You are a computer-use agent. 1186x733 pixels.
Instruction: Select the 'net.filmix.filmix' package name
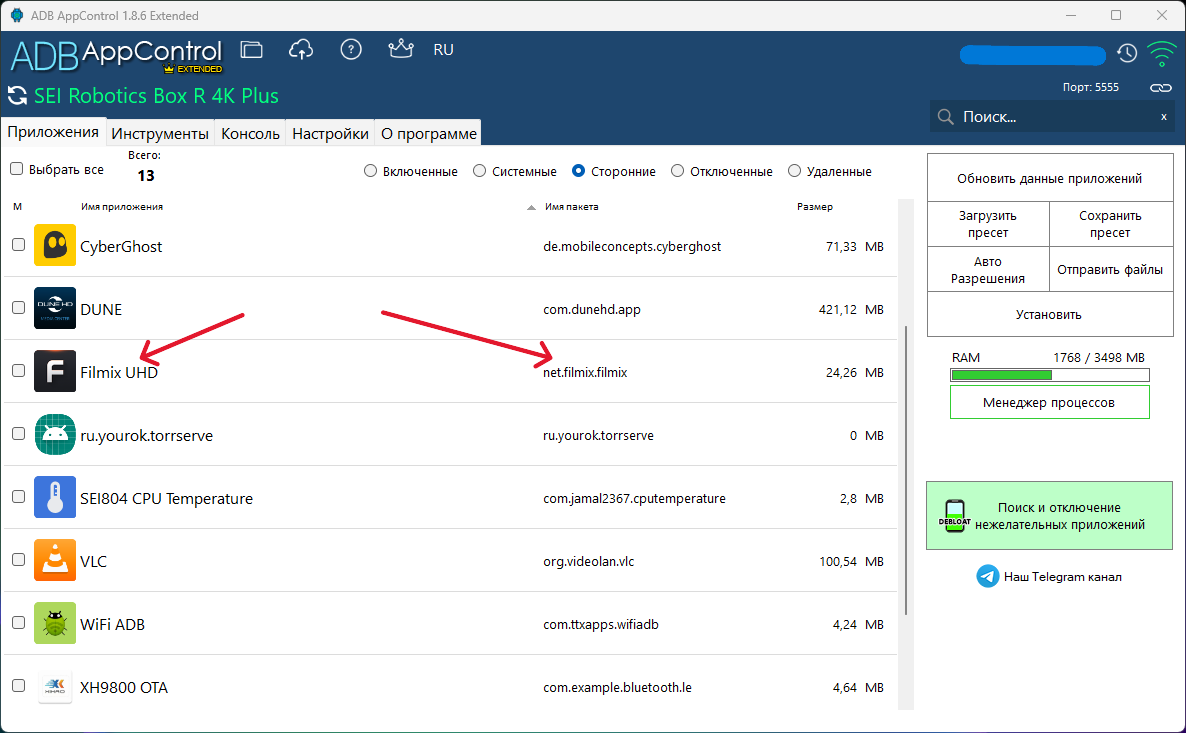pos(585,372)
